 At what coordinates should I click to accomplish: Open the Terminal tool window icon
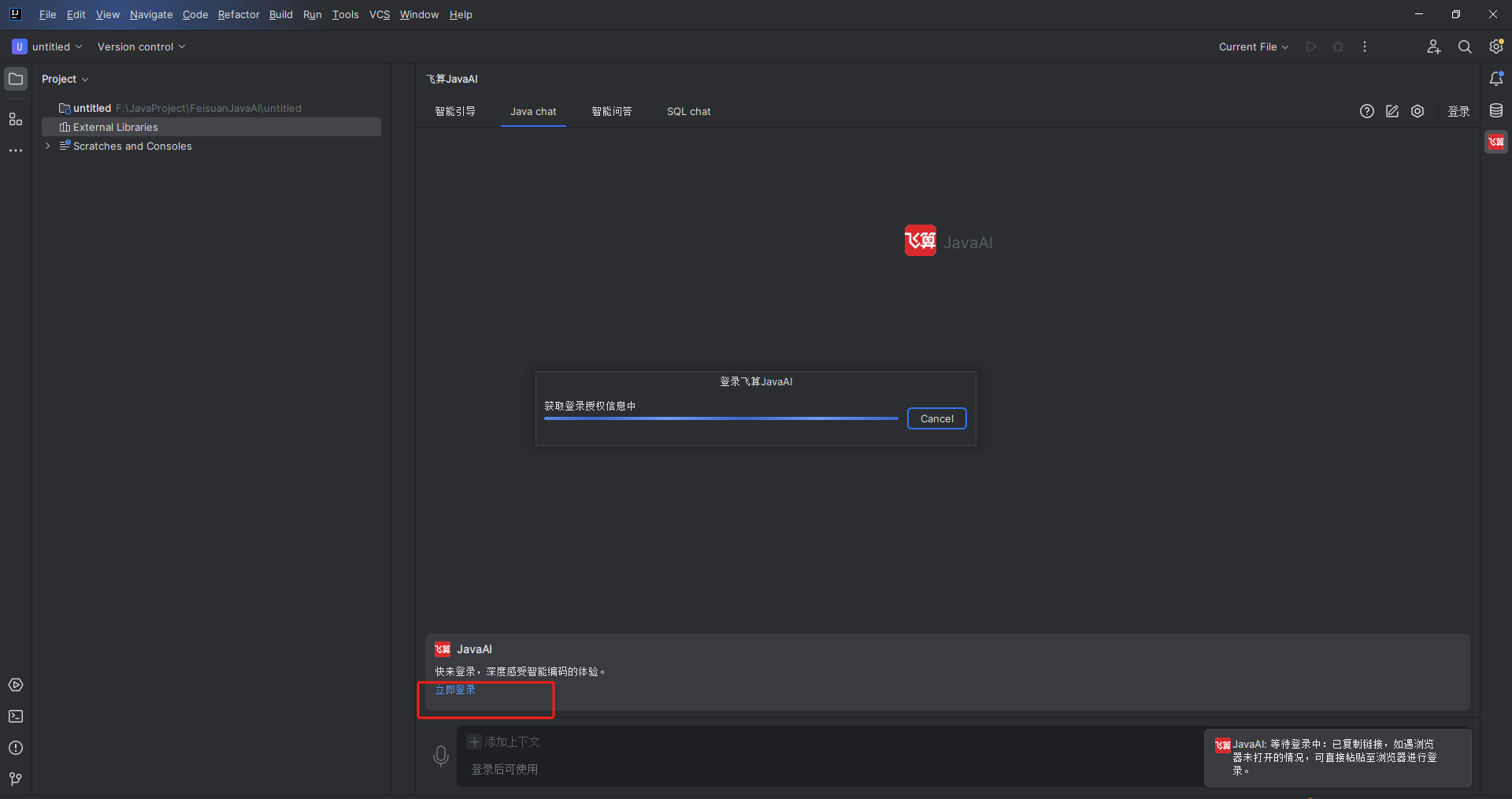16,716
